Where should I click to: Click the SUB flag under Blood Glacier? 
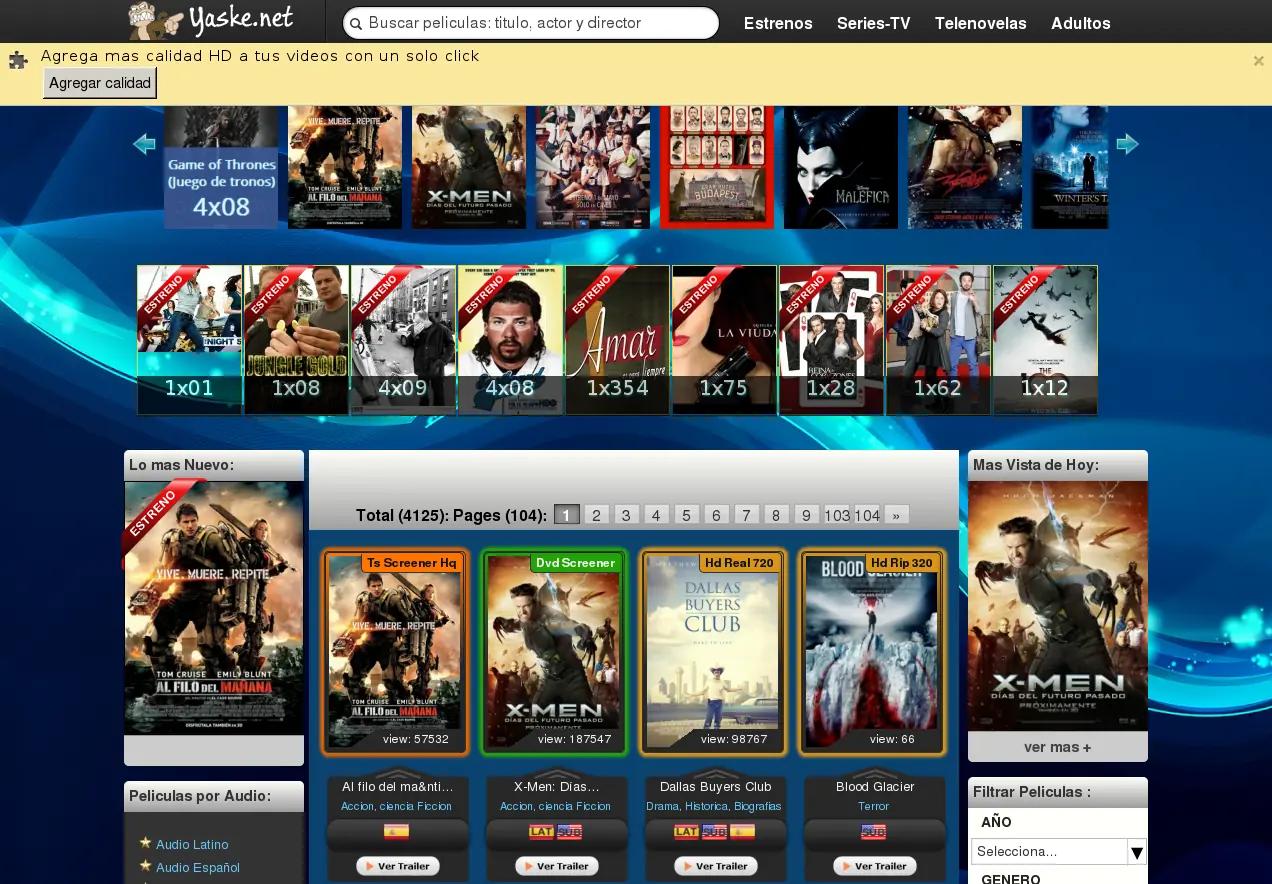874,832
